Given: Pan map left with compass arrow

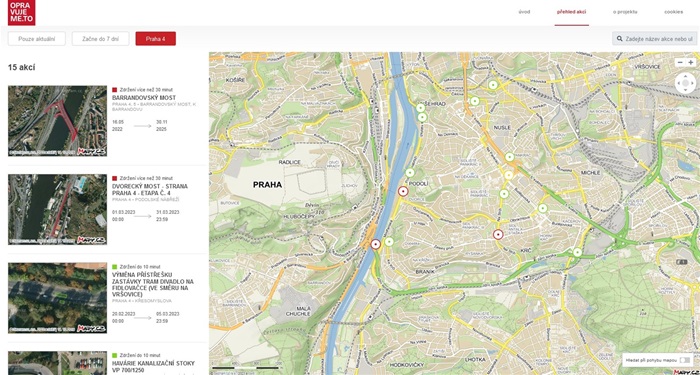Looking at the screenshot, I should 679,83.
